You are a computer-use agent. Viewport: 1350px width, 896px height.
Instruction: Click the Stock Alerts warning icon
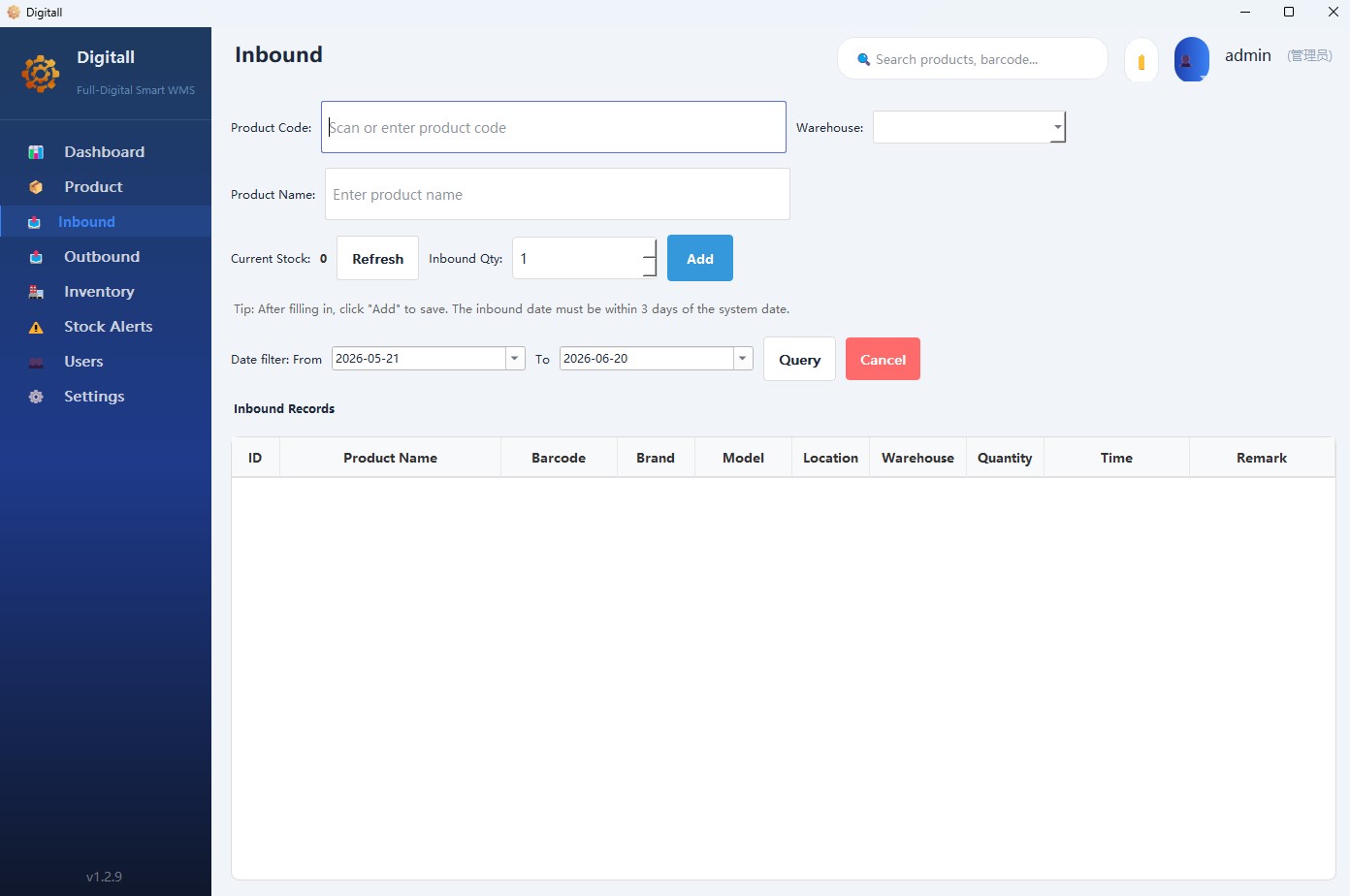click(x=36, y=327)
